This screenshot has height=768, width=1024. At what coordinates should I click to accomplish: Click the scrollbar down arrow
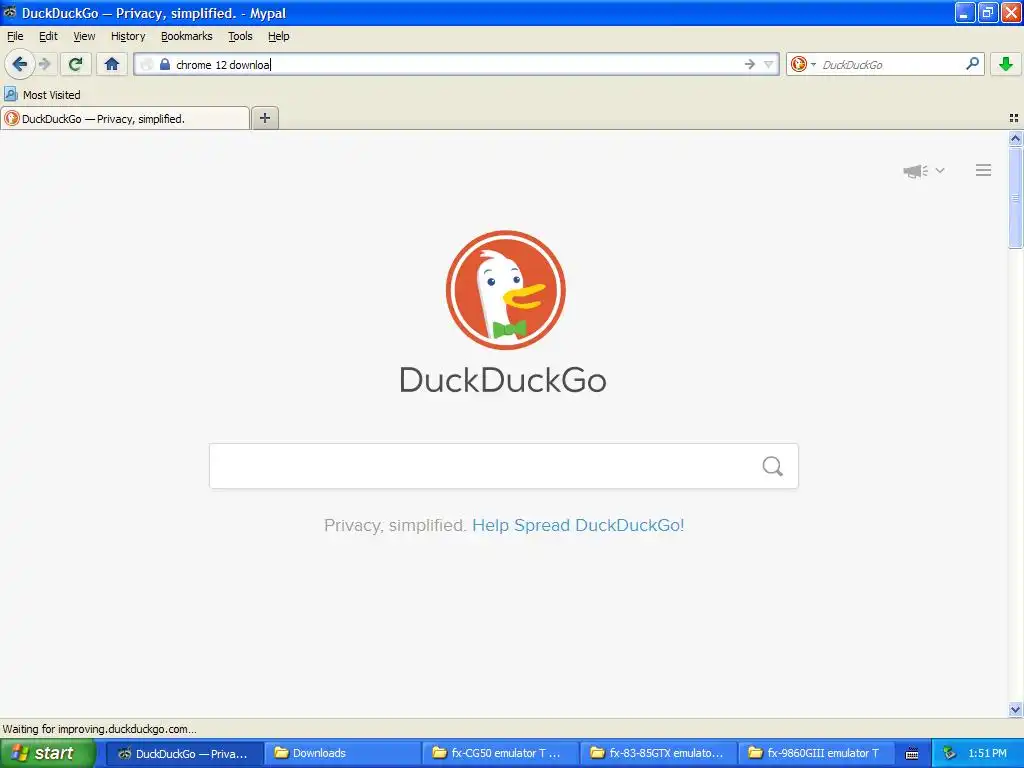[x=1015, y=709]
